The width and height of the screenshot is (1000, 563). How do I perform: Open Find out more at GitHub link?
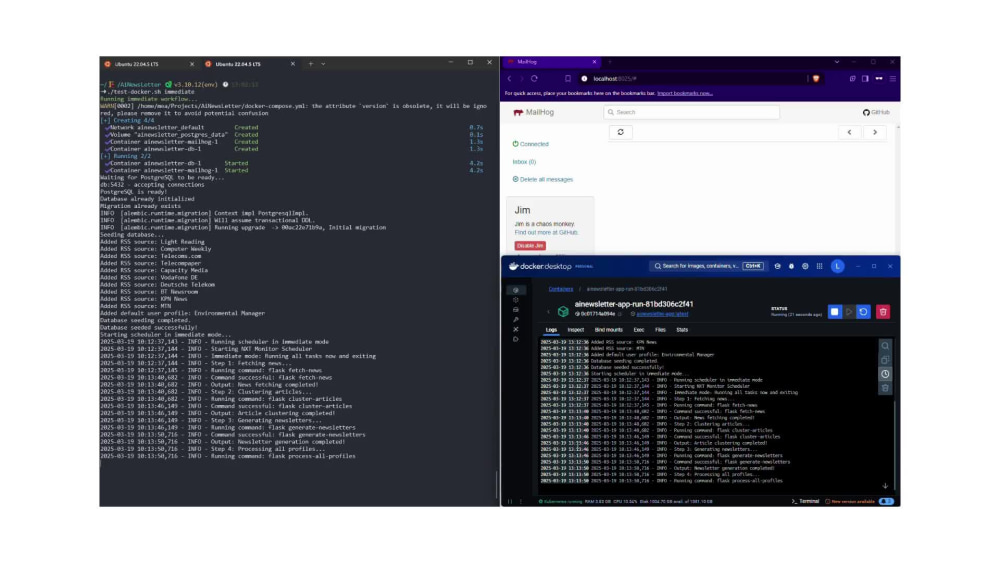(546, 232)
